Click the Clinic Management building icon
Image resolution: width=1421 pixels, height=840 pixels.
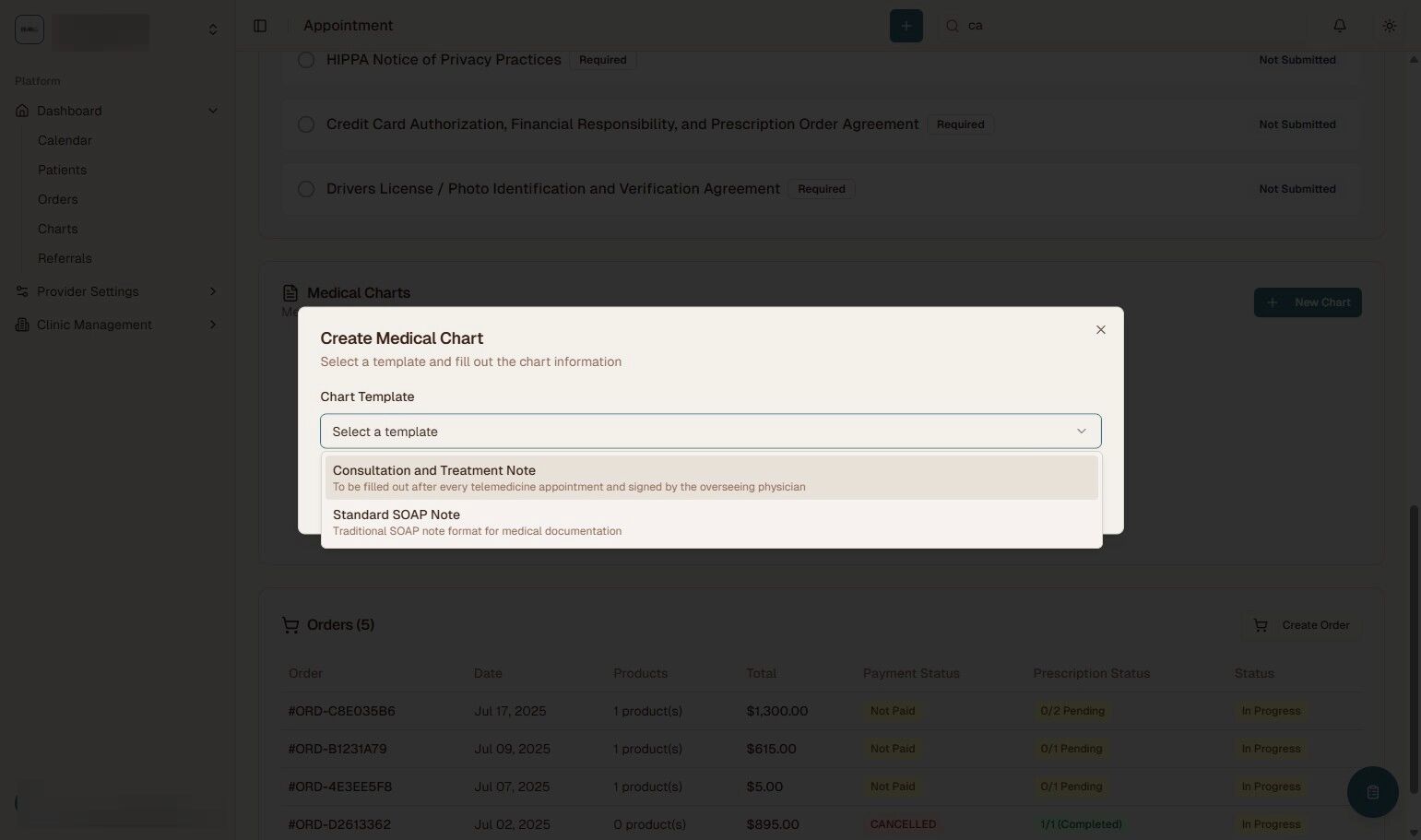(x=22, y=325)
